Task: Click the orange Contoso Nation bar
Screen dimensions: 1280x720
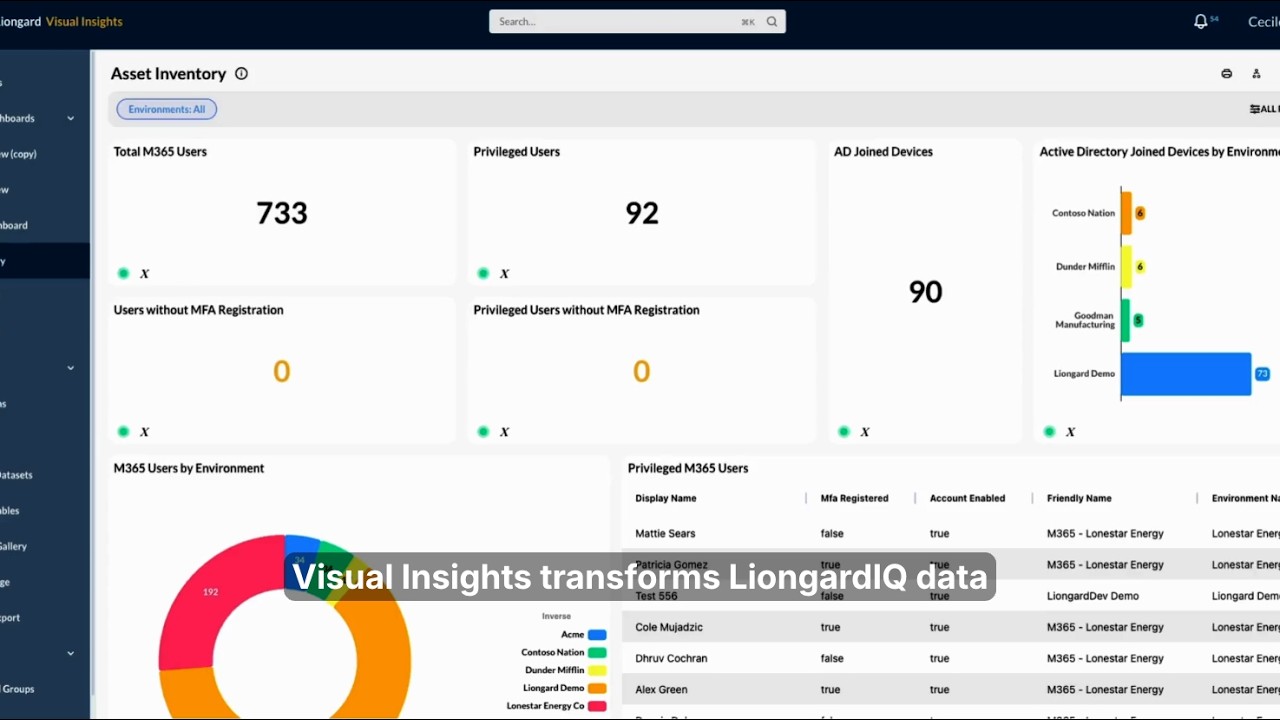Action: pyautogui.click(x=1127, y=213)
